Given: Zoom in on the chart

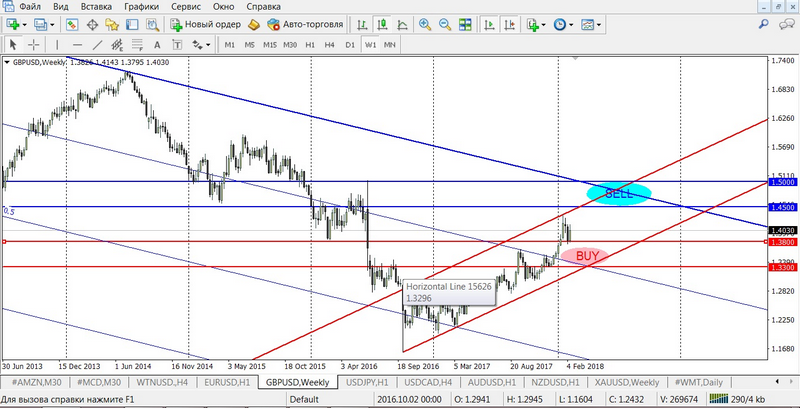Looking at the screenshot, I should click(x=425, y=24).
